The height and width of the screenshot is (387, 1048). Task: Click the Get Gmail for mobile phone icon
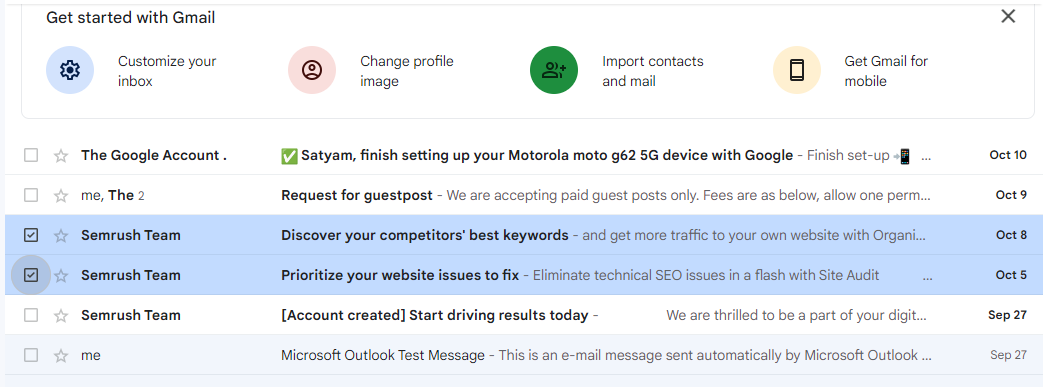pos(797,70)
